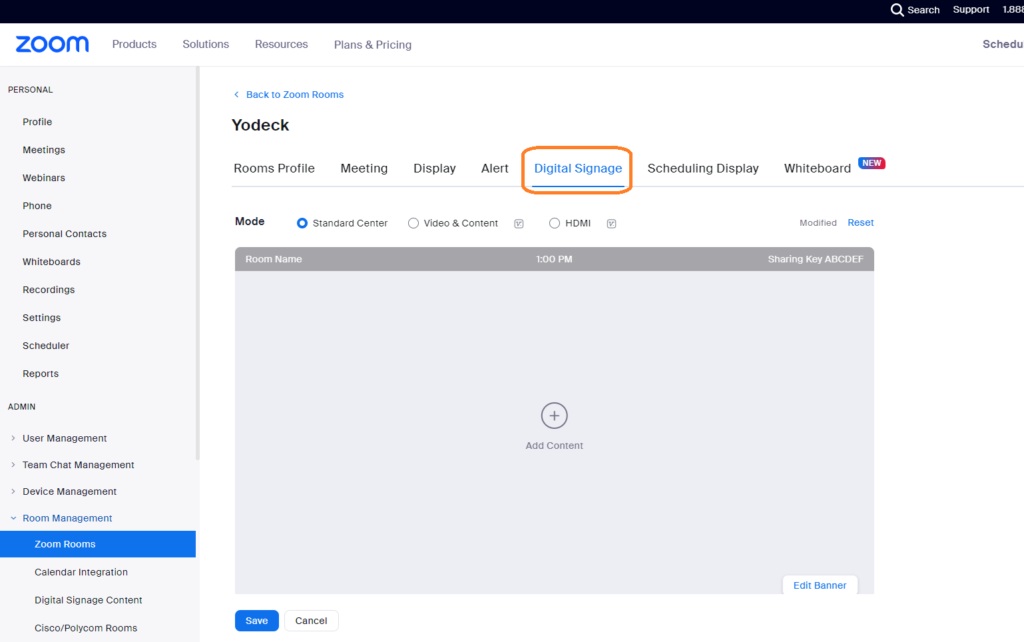Open the help tooltip beside HDMI
This screenshot has width=1024, height=642.
(x=611, y=223)
